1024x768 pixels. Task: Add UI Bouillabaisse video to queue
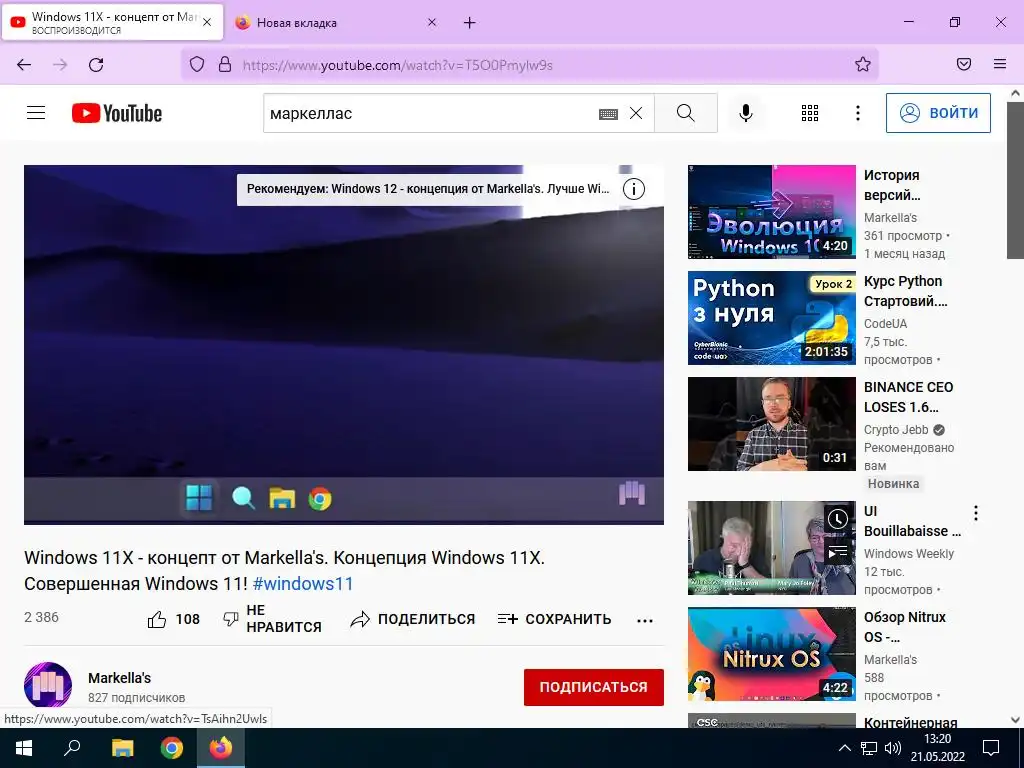837,552
